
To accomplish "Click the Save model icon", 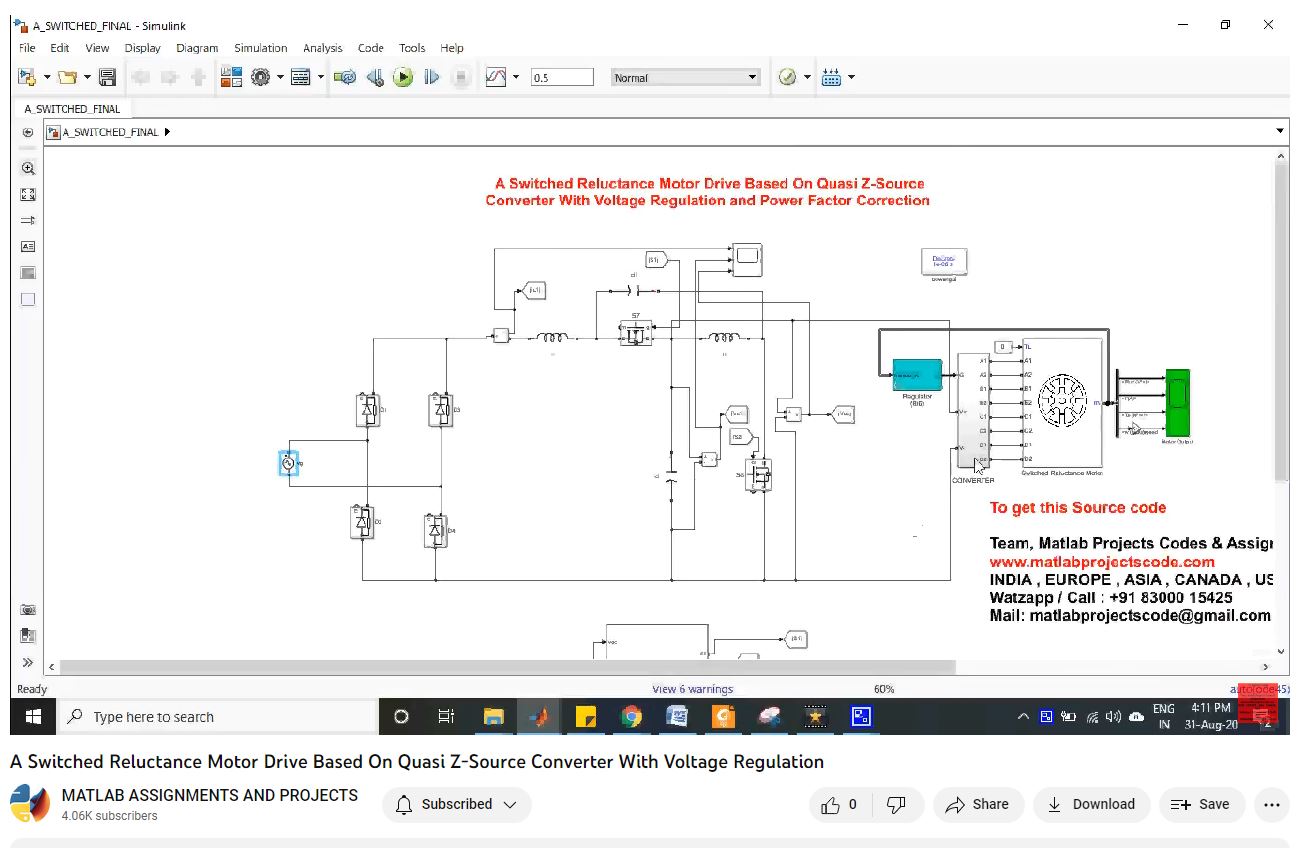I will 107,77.
